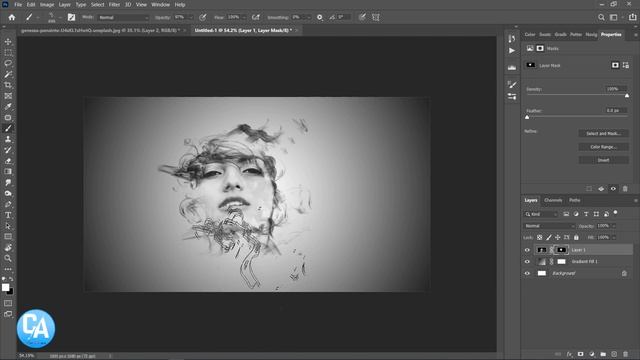Delete layer with Layers panel trash

coord(625,354)
